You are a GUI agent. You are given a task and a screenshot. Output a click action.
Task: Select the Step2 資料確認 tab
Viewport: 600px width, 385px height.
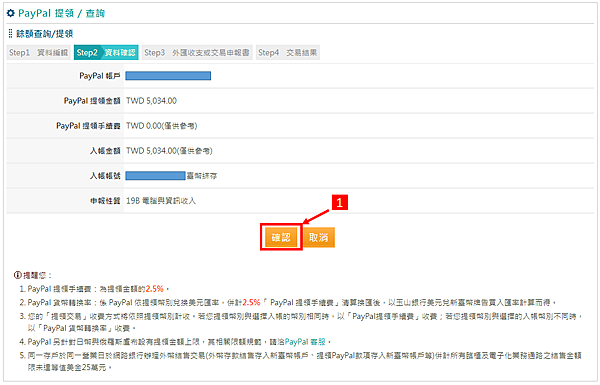[x=106, y=52]
